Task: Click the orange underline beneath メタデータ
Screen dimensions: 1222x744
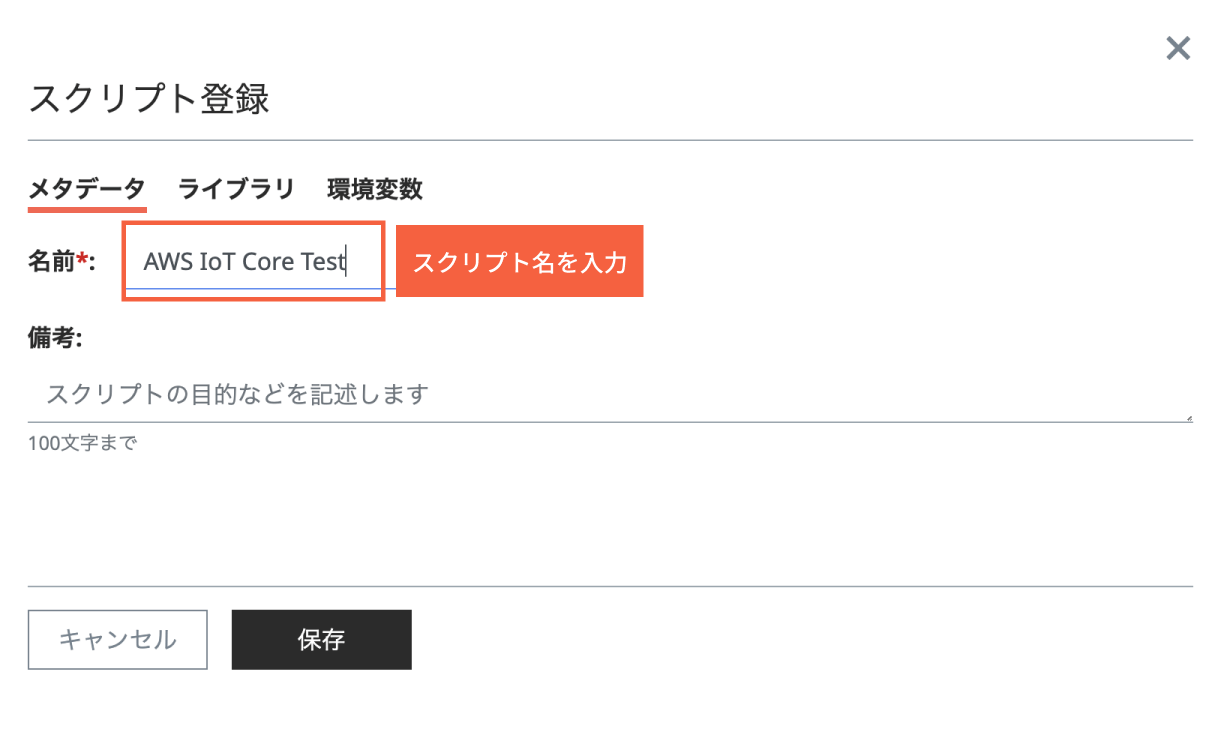Action: coord(87,210)
